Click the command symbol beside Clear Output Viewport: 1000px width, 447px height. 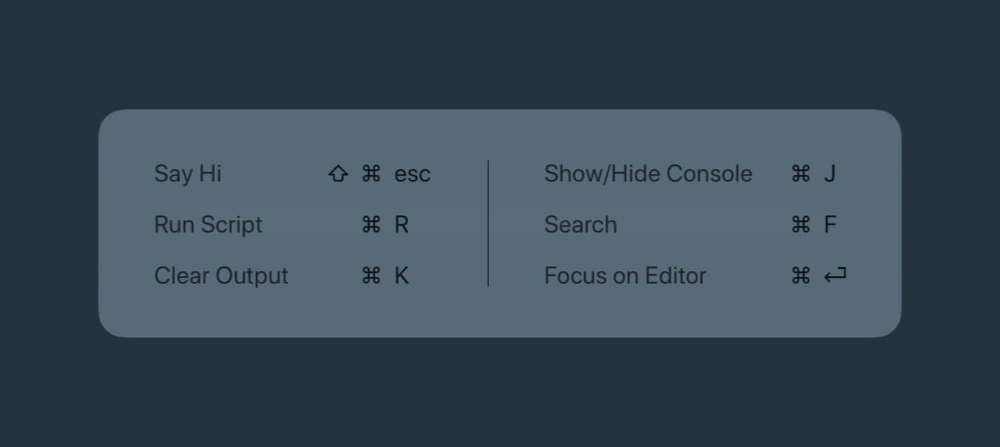click(371, 276)
